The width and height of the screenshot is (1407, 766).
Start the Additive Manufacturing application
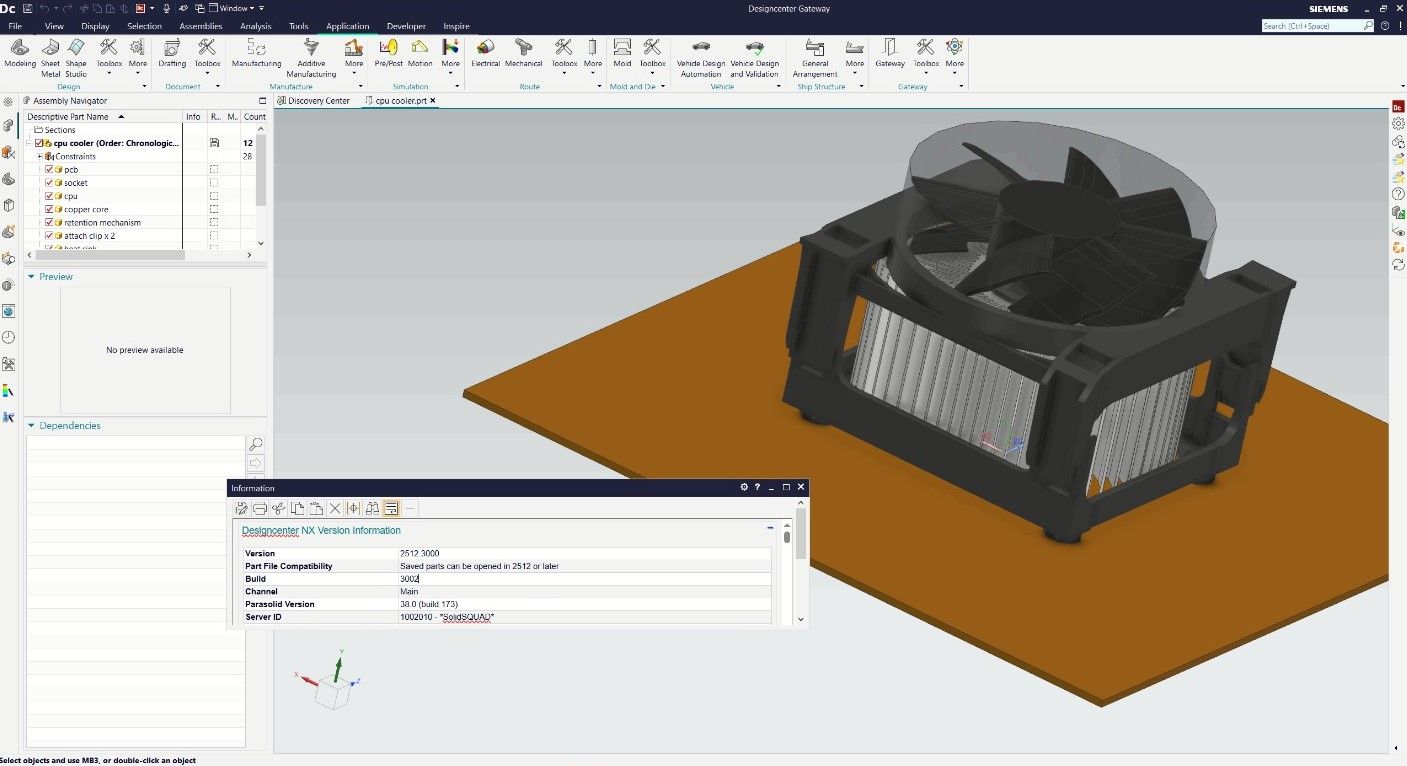(310, 54)
